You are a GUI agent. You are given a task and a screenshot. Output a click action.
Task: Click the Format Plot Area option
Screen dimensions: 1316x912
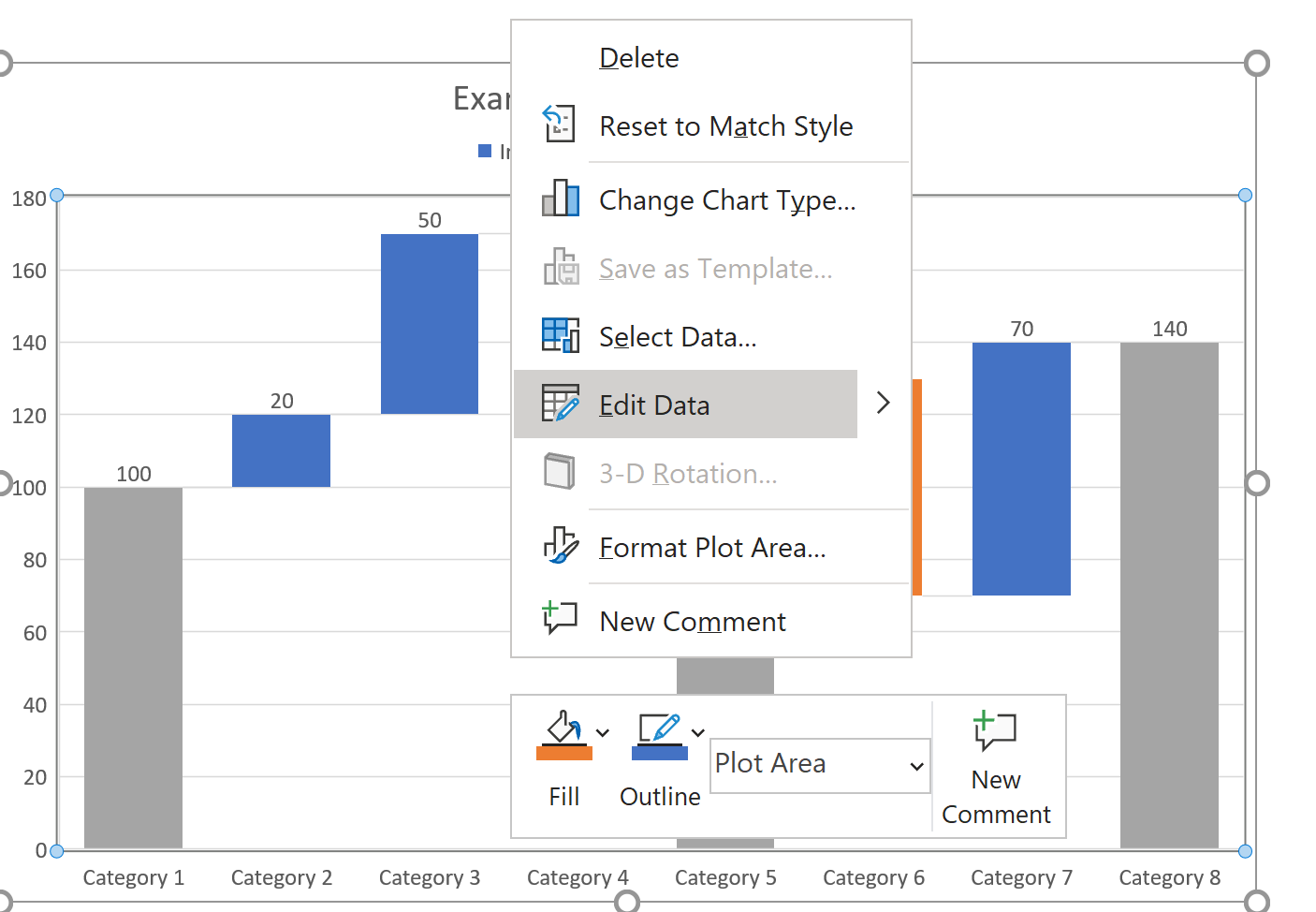point(712,548)
